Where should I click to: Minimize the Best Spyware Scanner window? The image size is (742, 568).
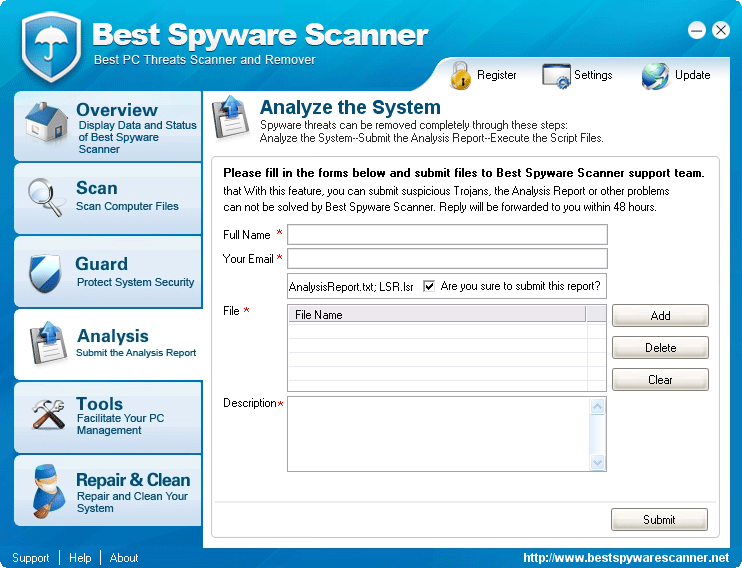[x=697, y=31]
